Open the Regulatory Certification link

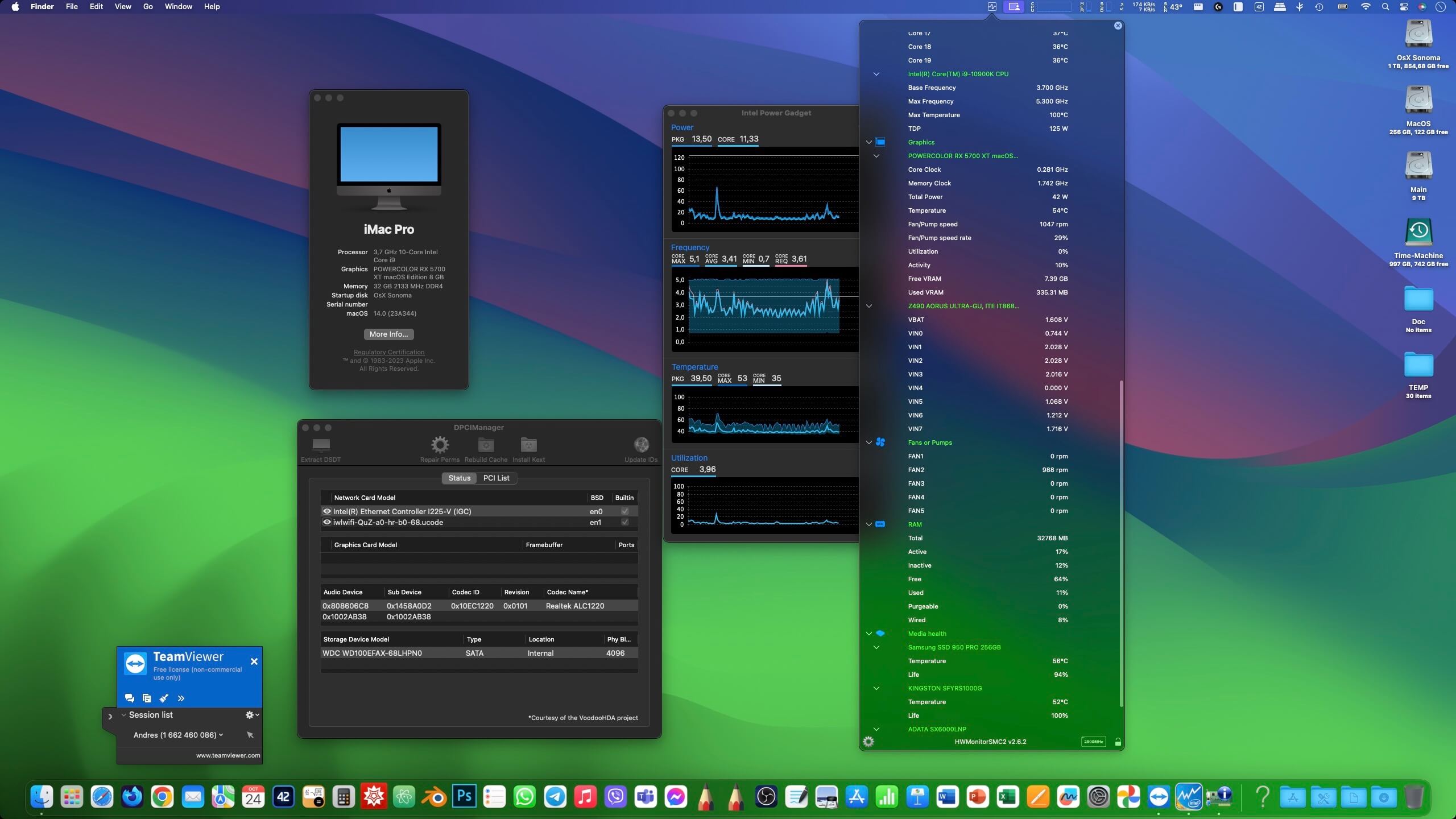click(388, 351)
